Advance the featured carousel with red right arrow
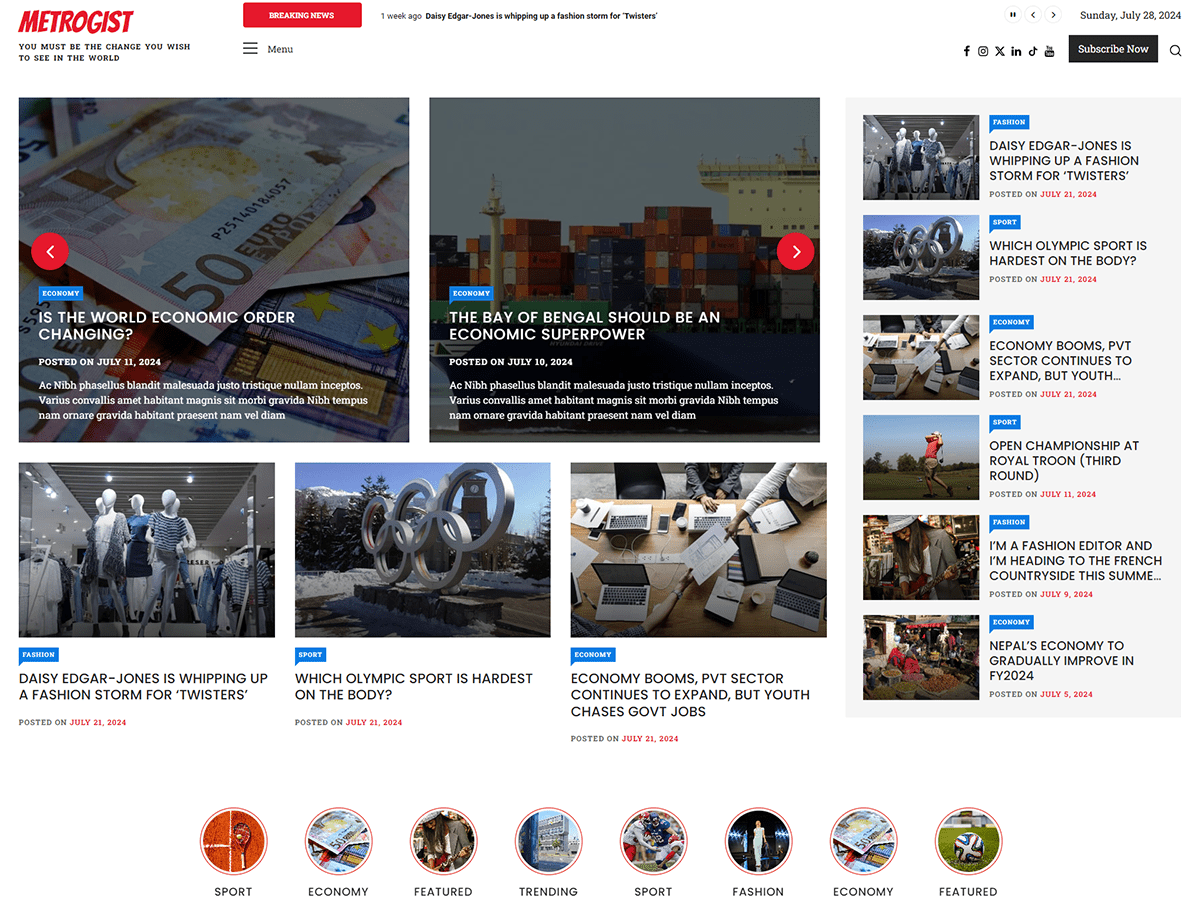Screen dimensions: 1200x900 click(x=795, y=251)
